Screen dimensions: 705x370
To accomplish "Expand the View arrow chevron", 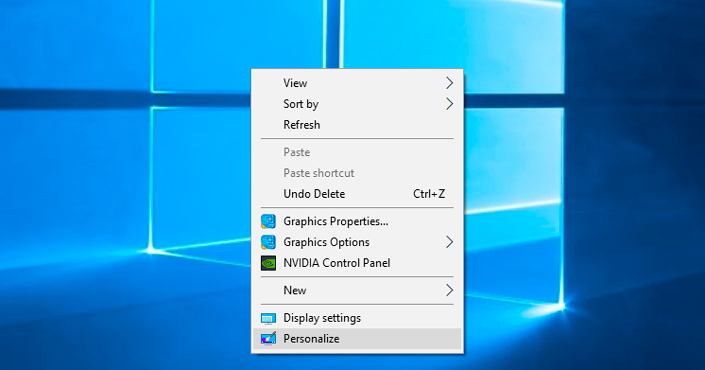I will coord(449,83).
